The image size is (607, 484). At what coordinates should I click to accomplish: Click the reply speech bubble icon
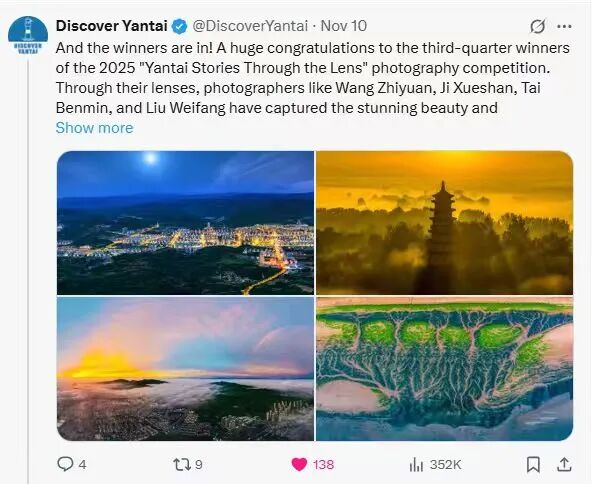[x=65, y=464]
